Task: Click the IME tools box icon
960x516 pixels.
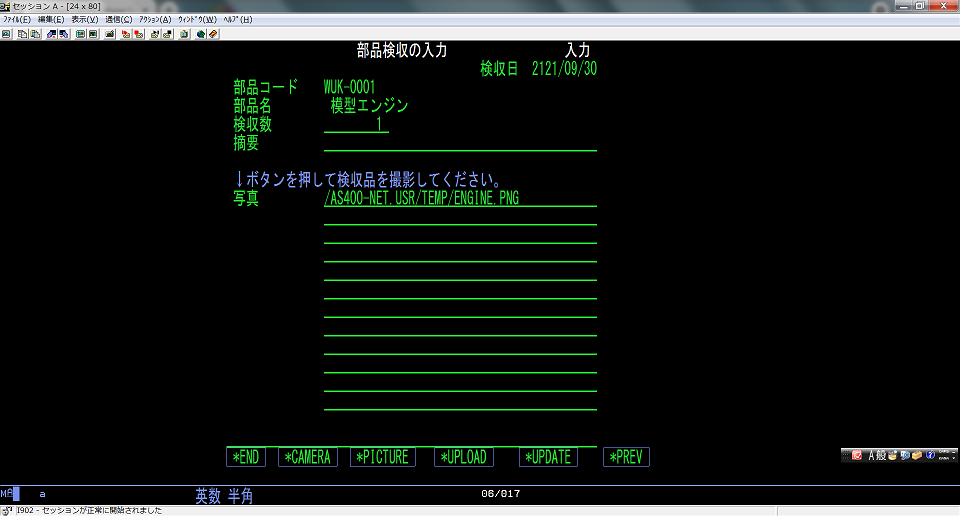Action: 916,455
